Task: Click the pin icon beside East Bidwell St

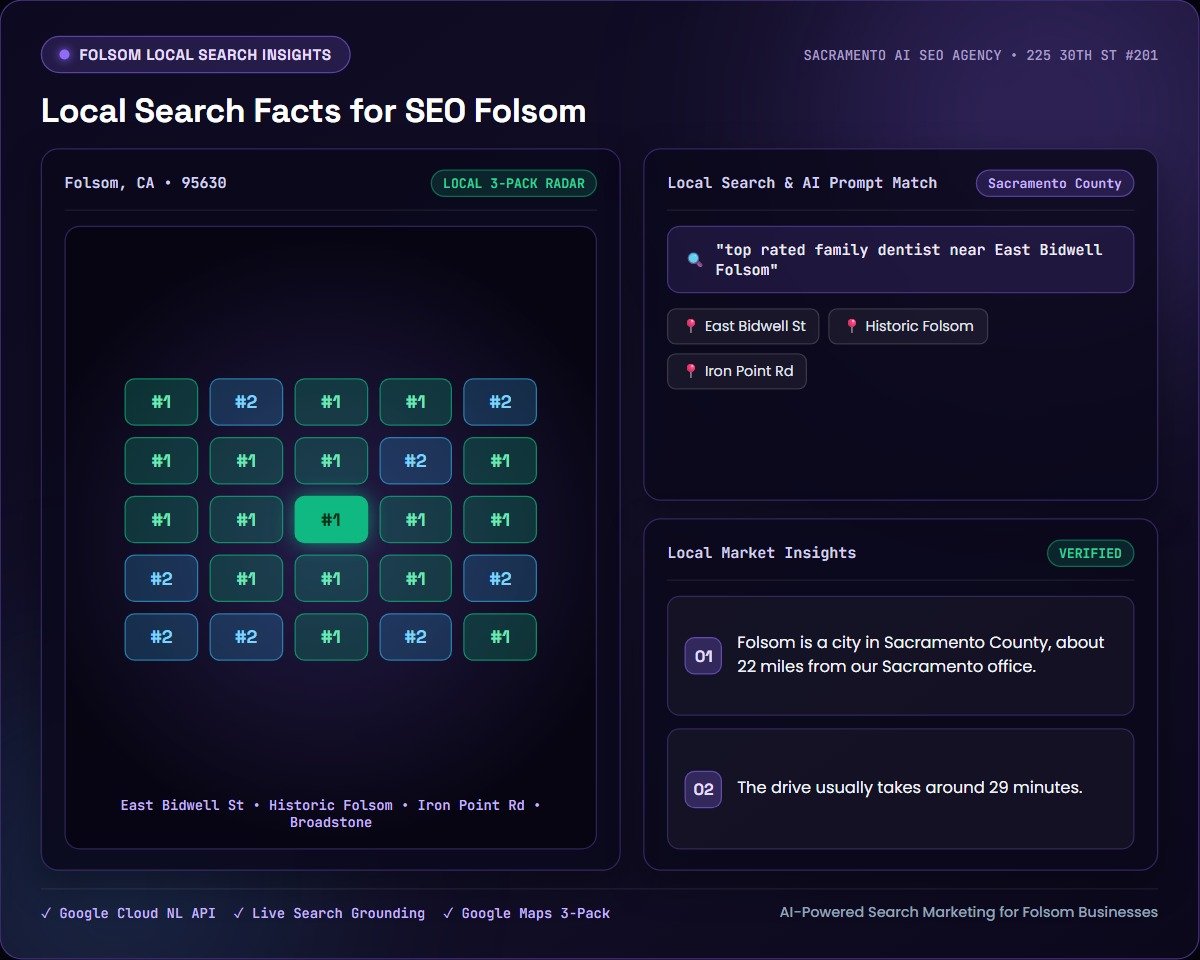Action: click(x=690, y=326)
